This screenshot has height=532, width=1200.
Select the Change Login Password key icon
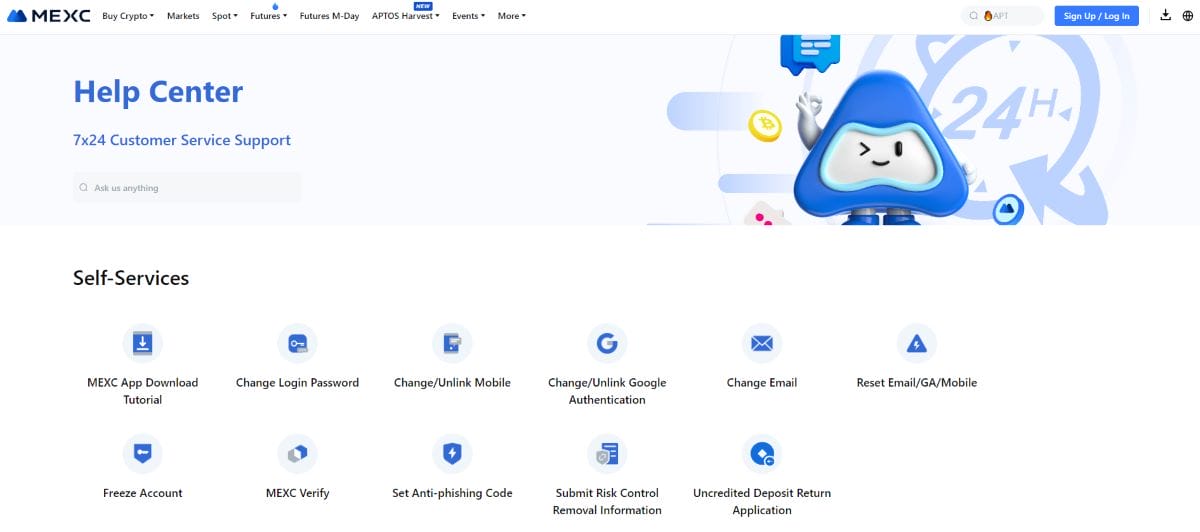coord(297,344)
